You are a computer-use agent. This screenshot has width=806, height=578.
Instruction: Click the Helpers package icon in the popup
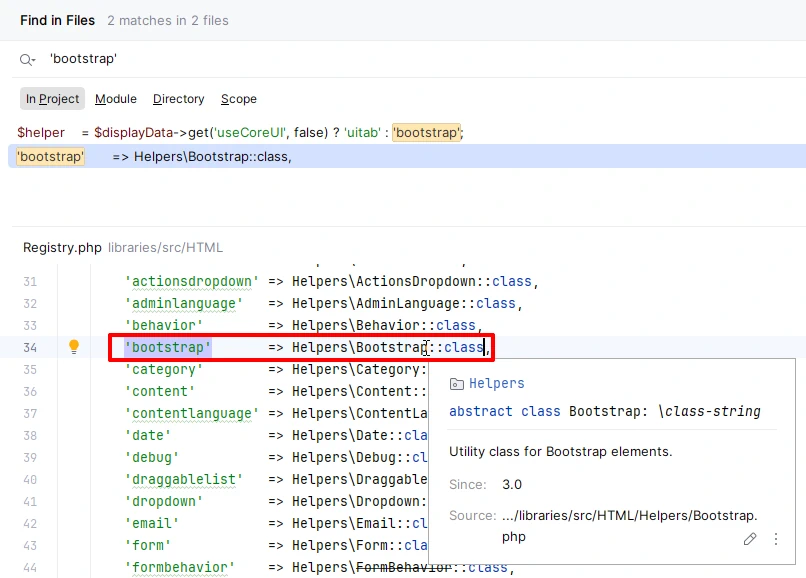[x=457, y=383]
